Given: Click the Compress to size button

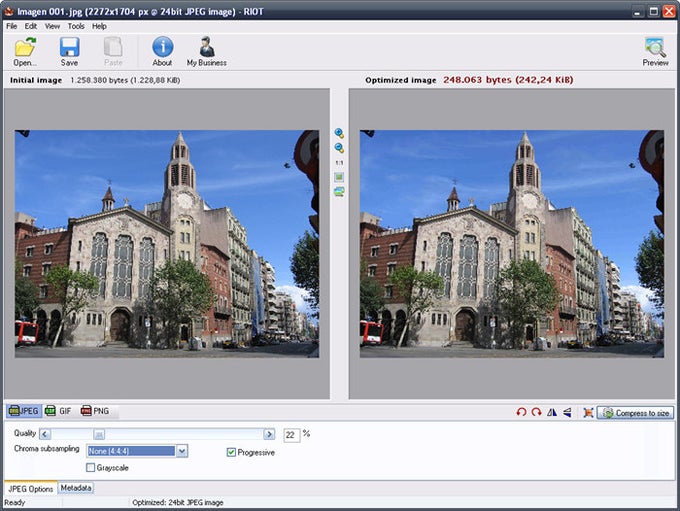Looking at the screenshot, I should (636, 413).
